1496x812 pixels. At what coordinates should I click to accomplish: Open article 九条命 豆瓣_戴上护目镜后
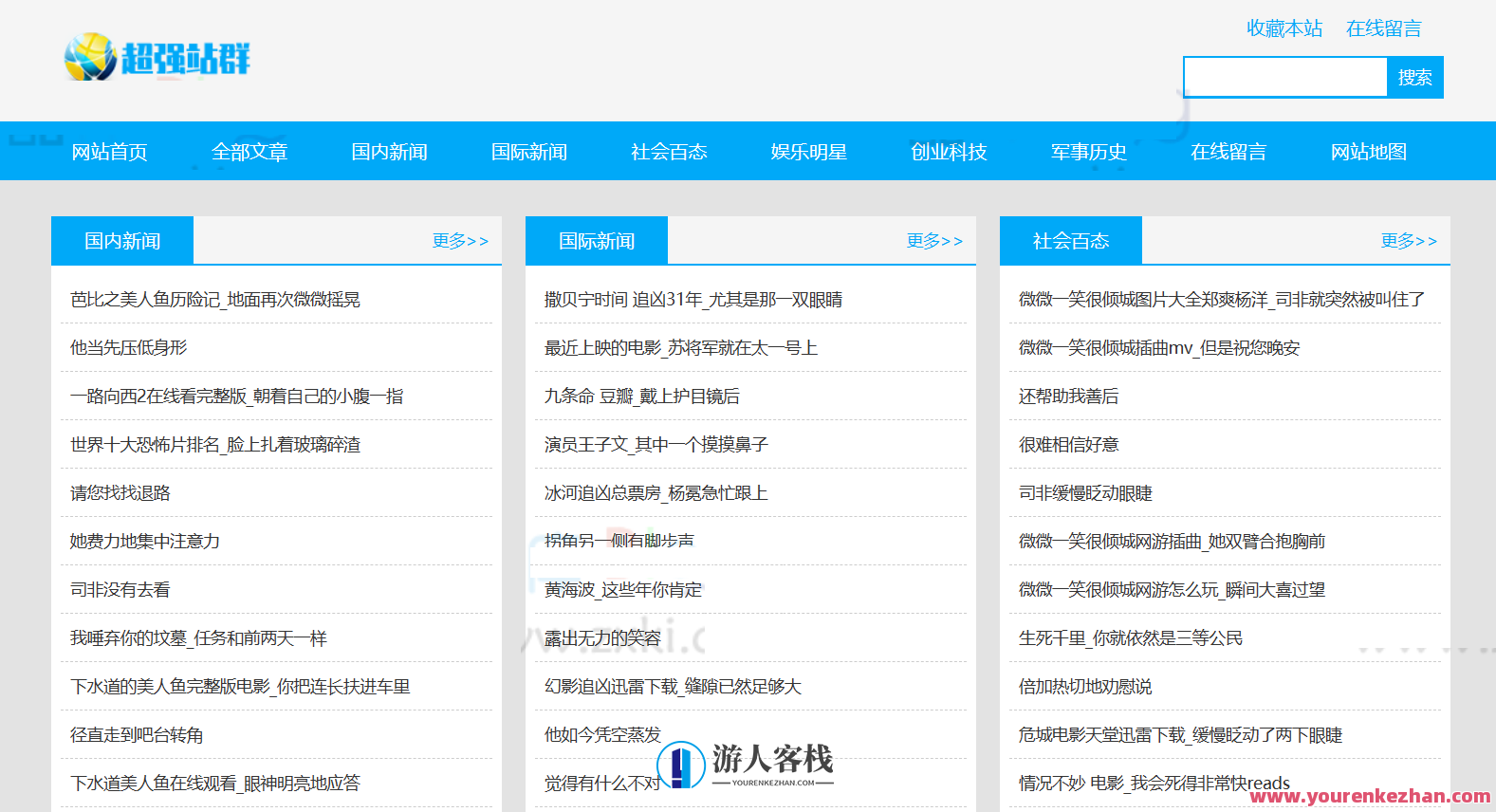(x=642, y=397)
